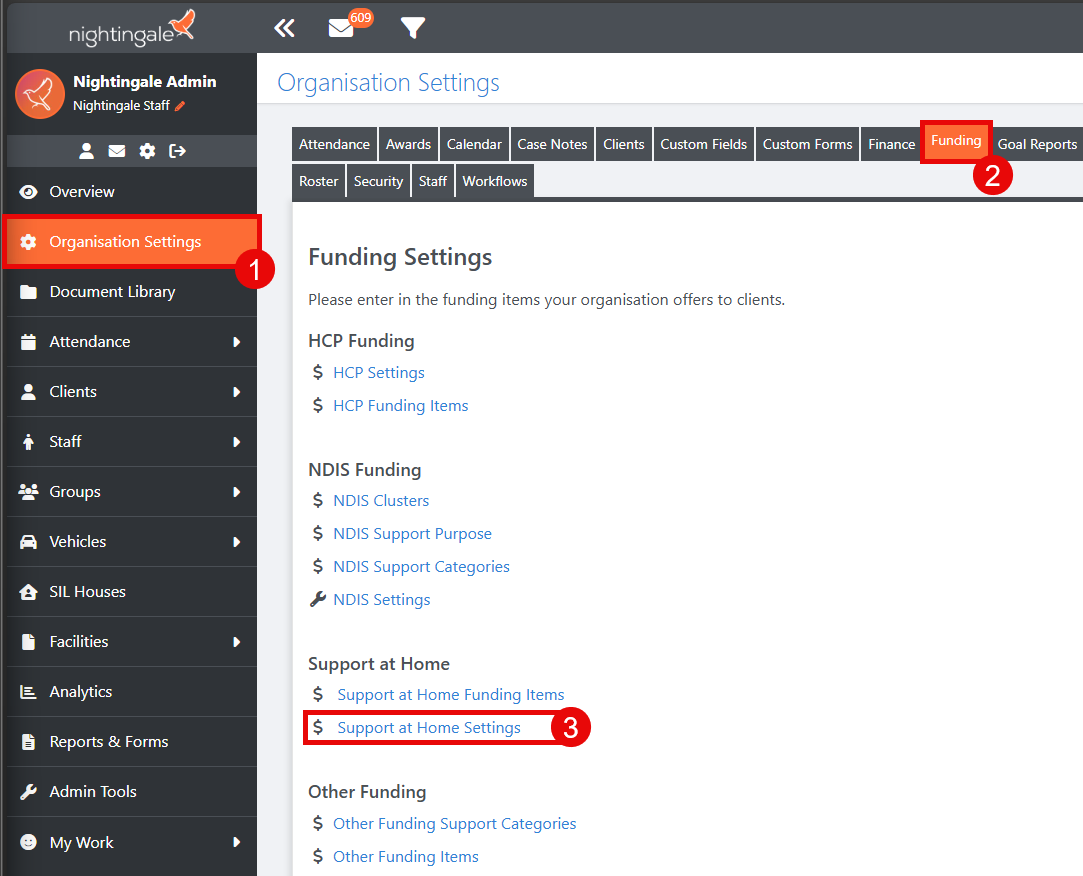Click the Clients person icon in the sidebar
This screenshot has height=876, width=1083.
click(28, 392)
